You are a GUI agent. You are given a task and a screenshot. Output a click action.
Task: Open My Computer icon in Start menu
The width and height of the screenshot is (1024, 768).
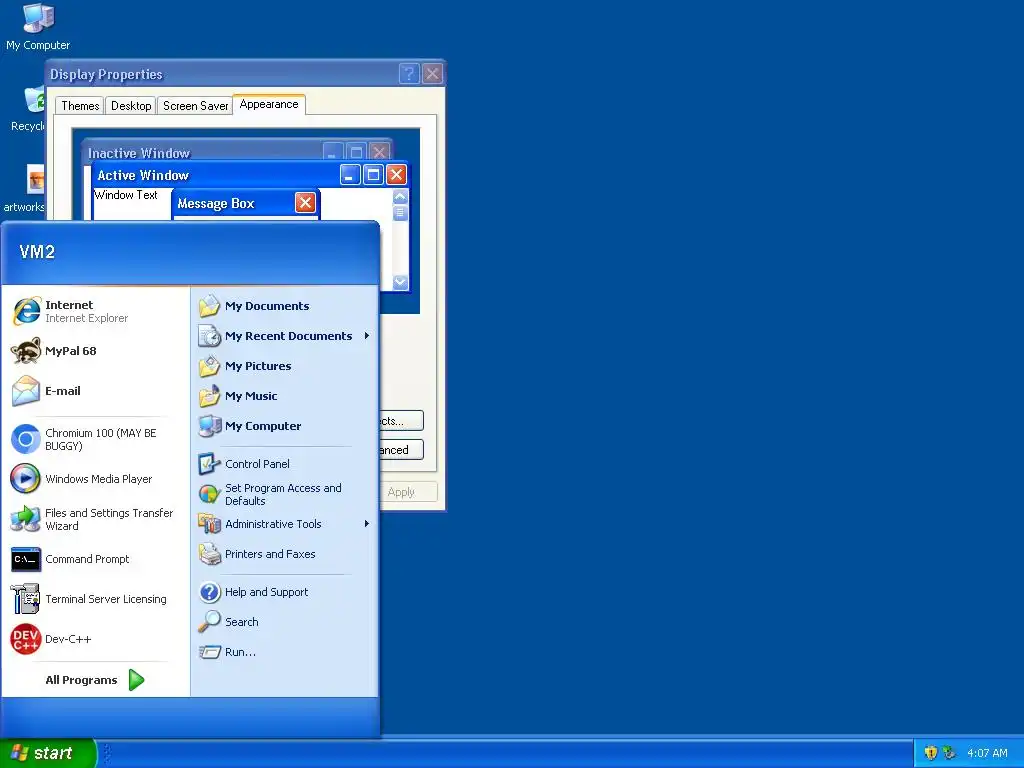(210, 426)
